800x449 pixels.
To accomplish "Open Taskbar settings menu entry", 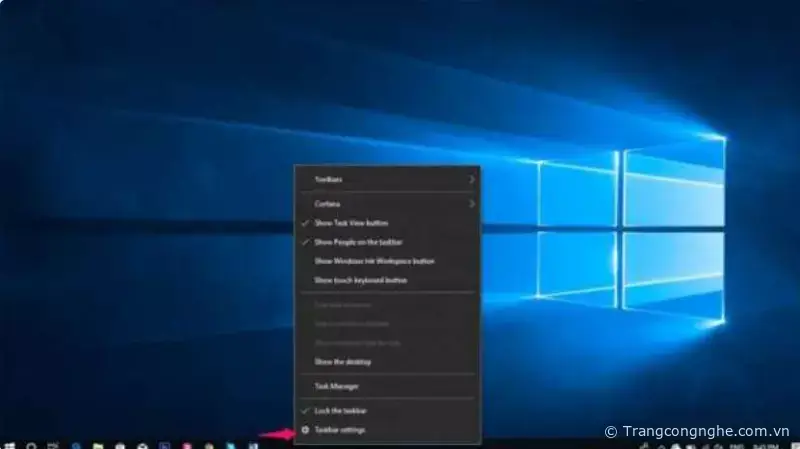I will pyautogui.click(x=340, y=430).
